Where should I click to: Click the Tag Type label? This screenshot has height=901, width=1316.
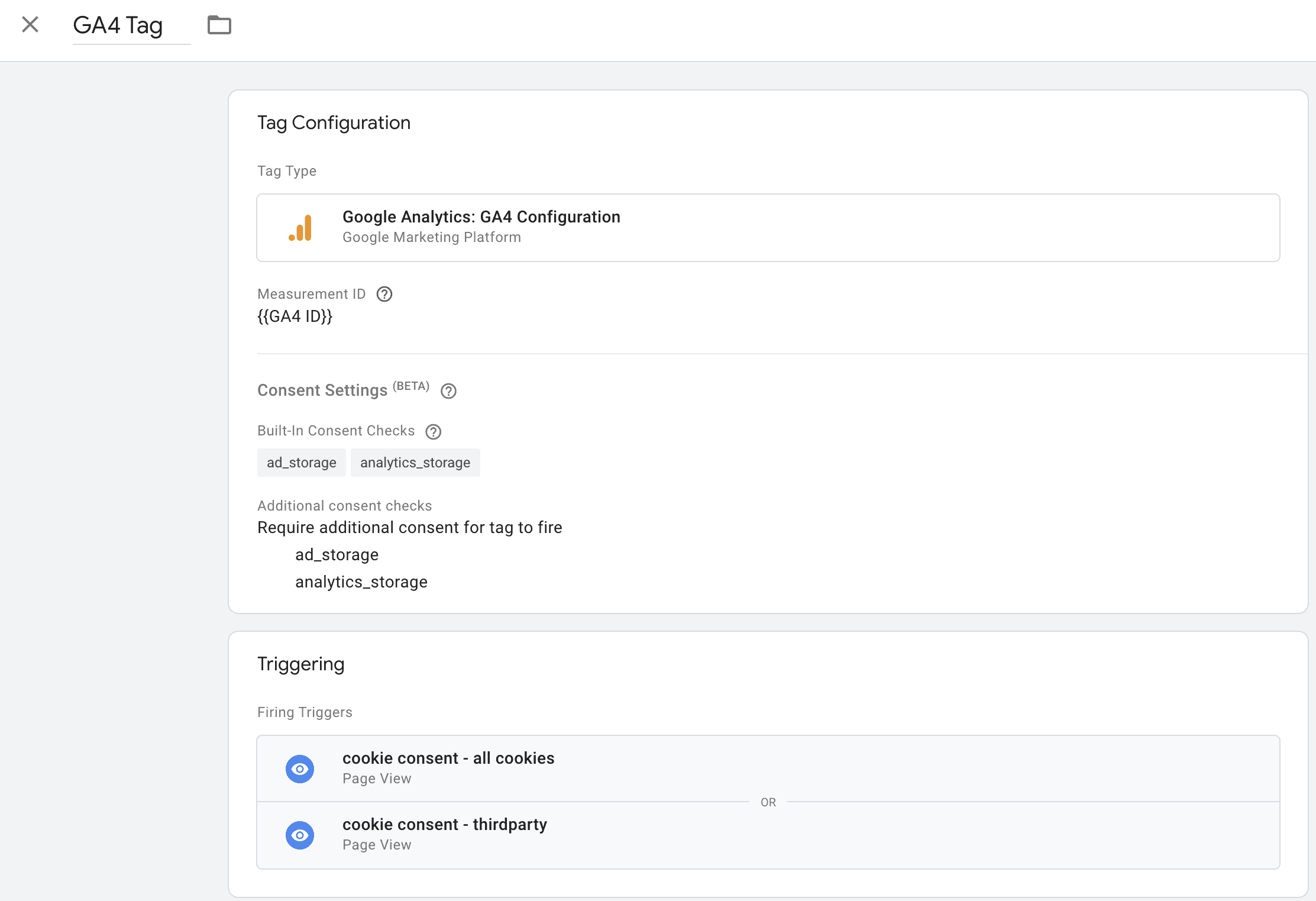click(x=287, y=171)
